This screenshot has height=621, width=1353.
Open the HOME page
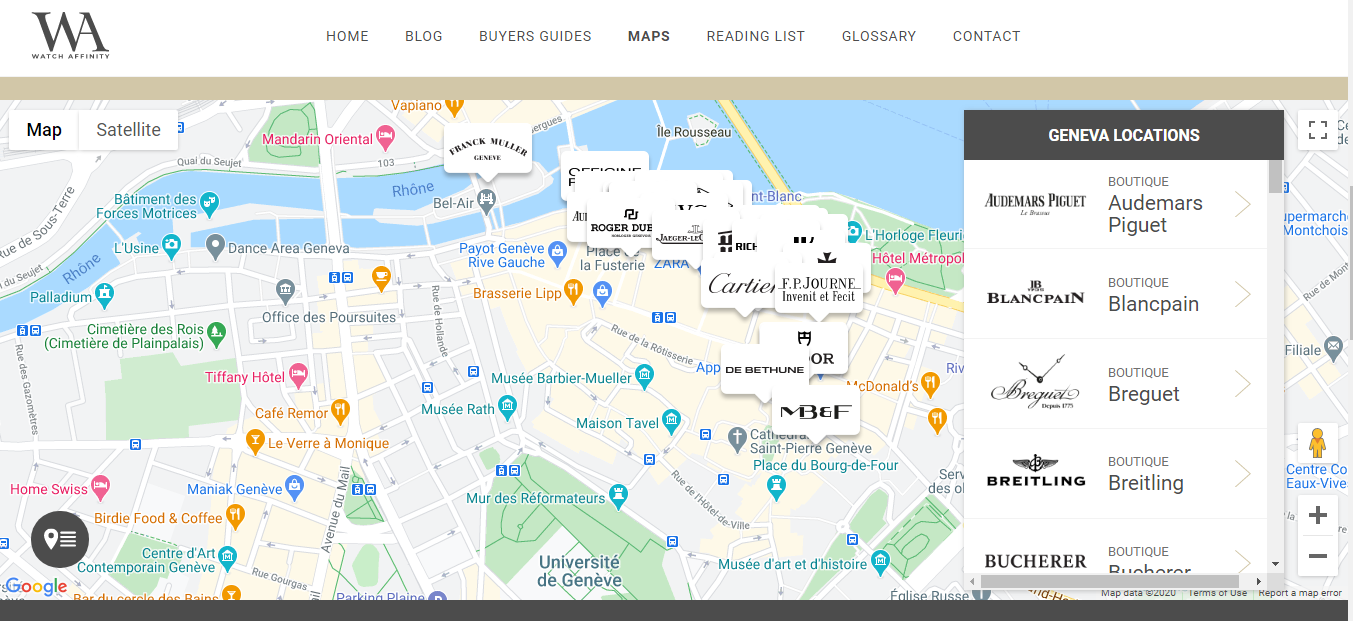pos(347,36)
